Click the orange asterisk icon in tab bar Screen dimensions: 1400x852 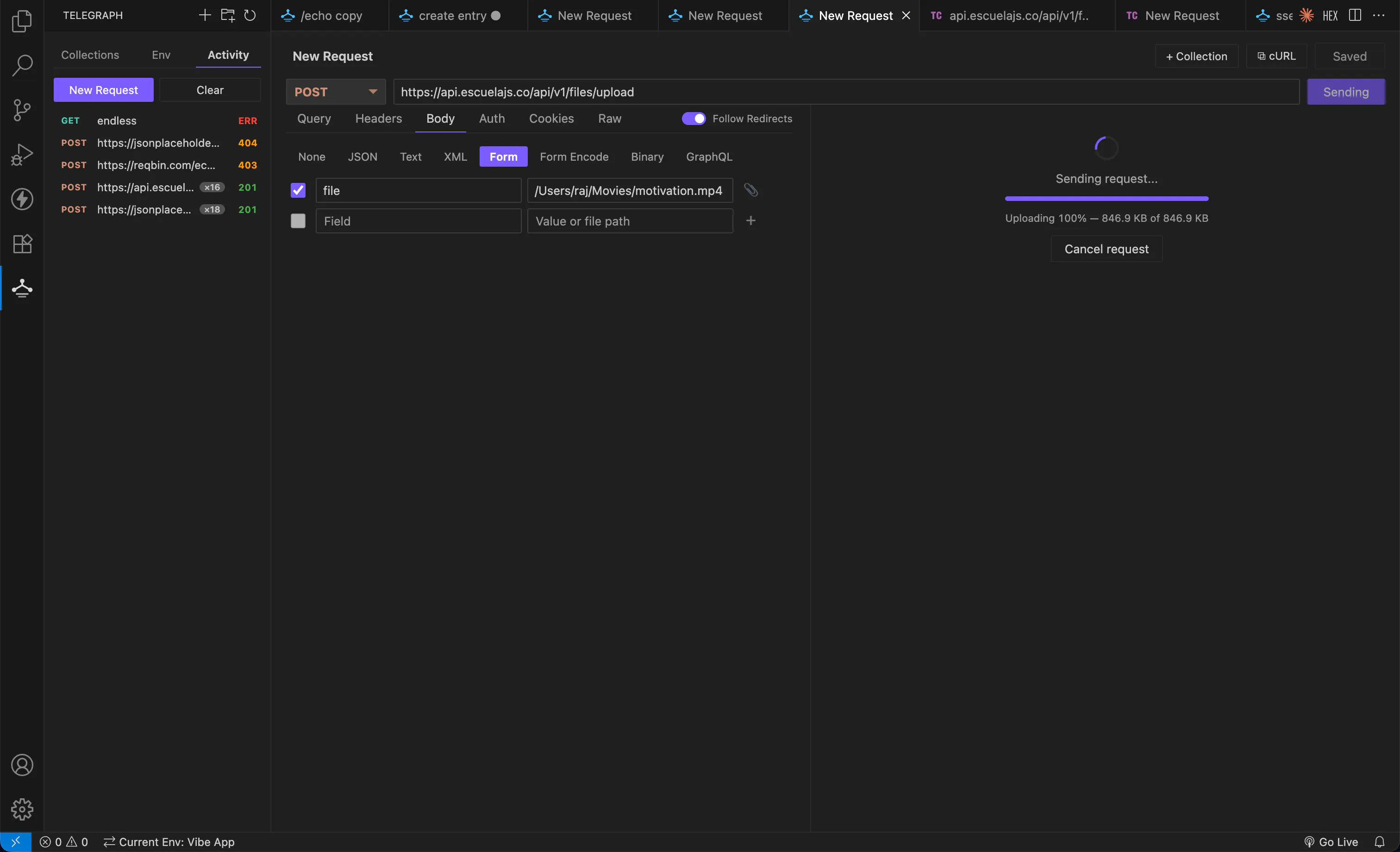tap(1306, 15)
